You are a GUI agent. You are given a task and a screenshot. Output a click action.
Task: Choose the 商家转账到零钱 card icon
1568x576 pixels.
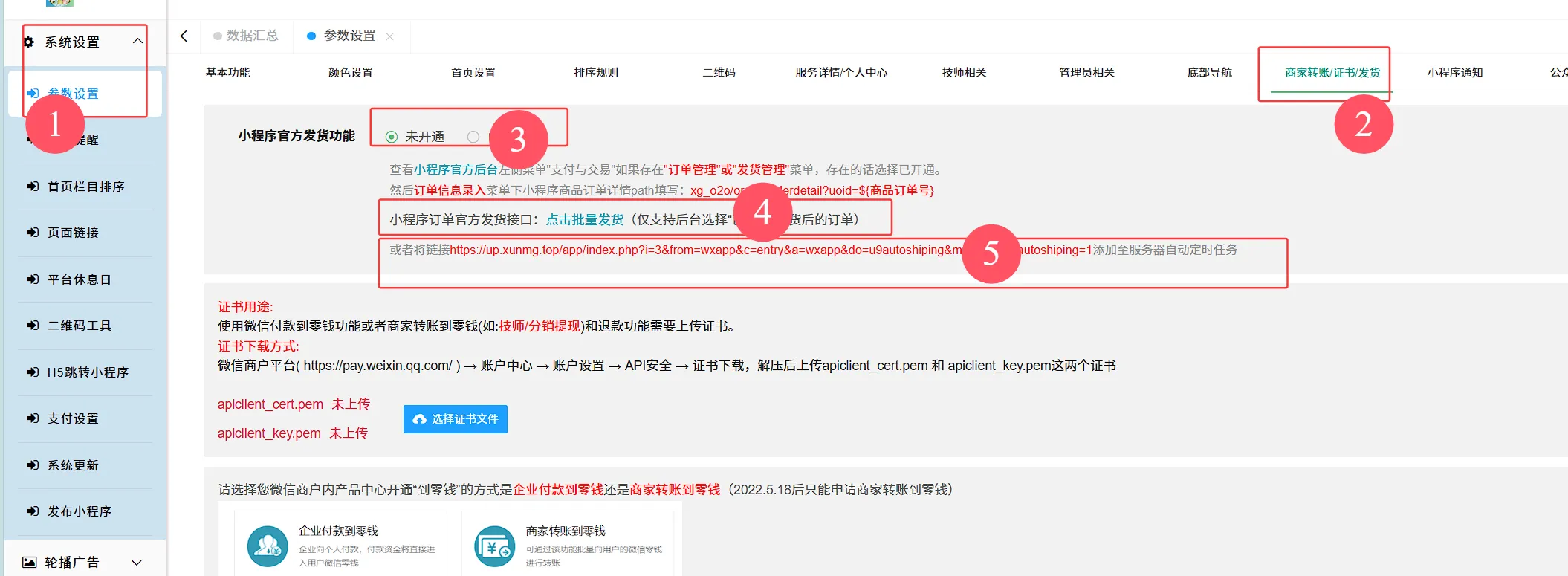click(495, 546)
